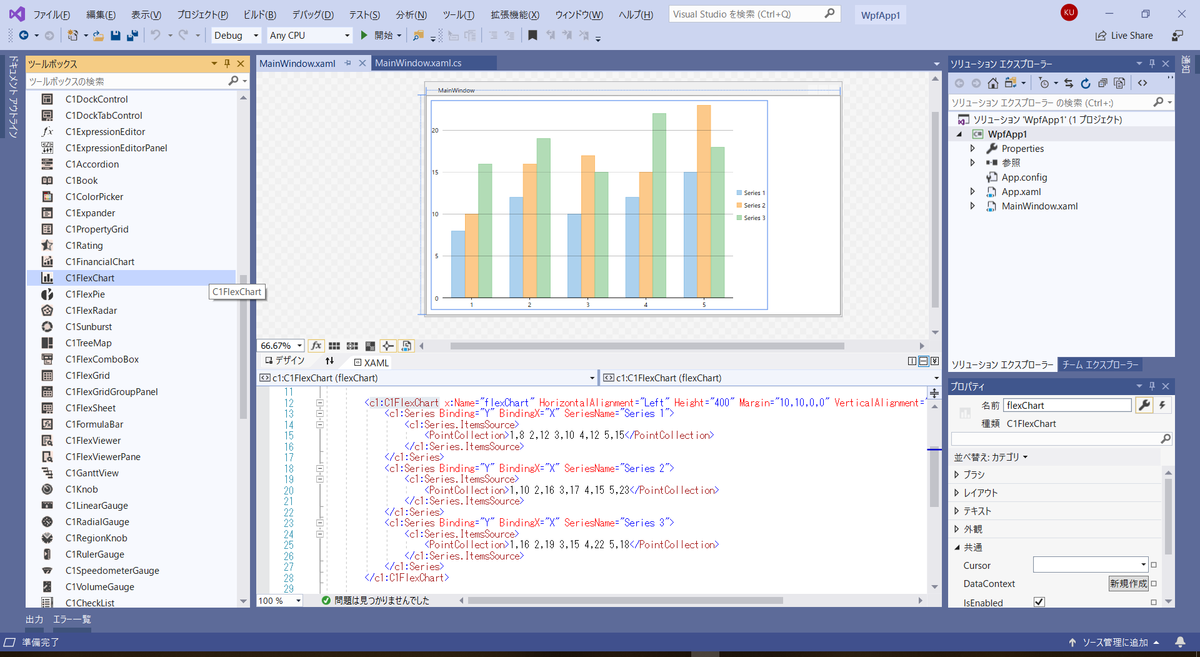This screenshot has width=1200, height=657.
Task: Click Show All Files icon in Solution Explorer
Action: pyautogui.click(x=1119, y=83)
